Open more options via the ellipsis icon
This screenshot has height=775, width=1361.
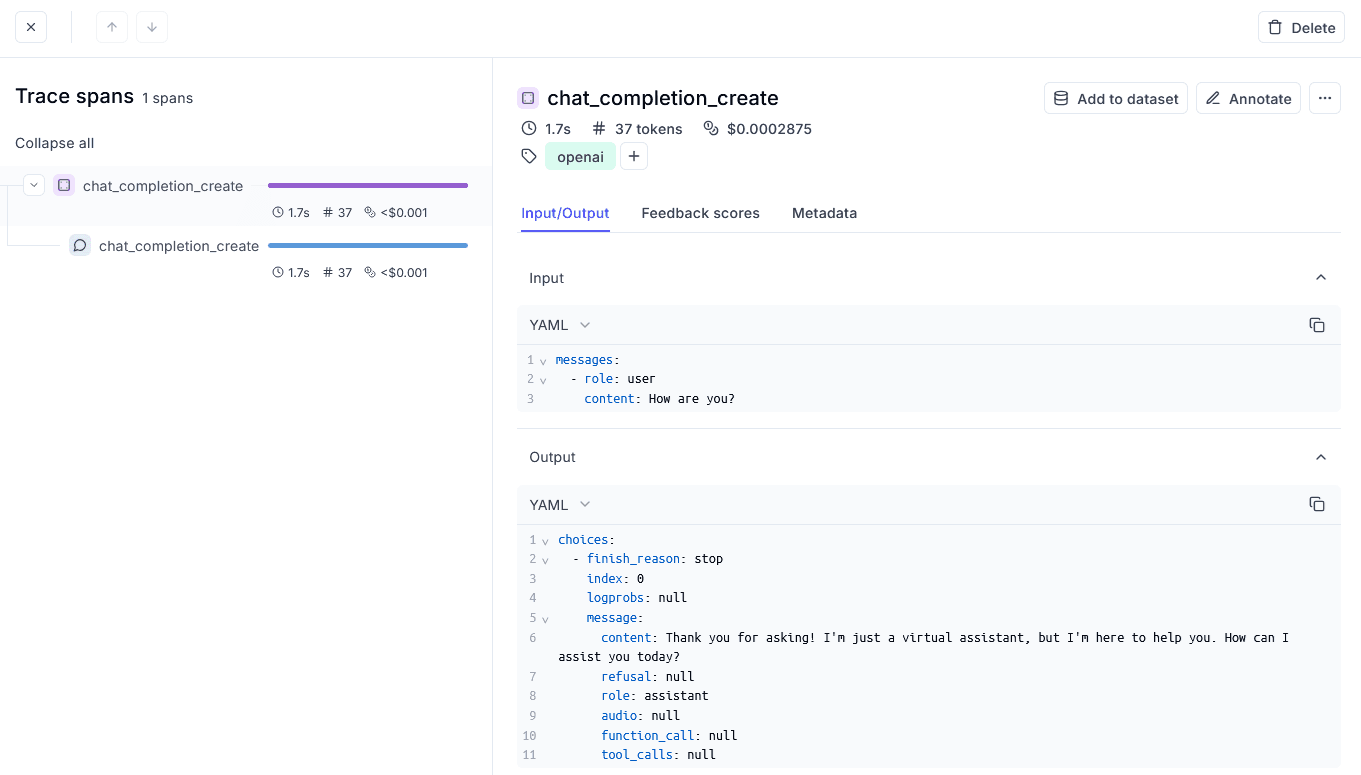[x=1325, y=98]
